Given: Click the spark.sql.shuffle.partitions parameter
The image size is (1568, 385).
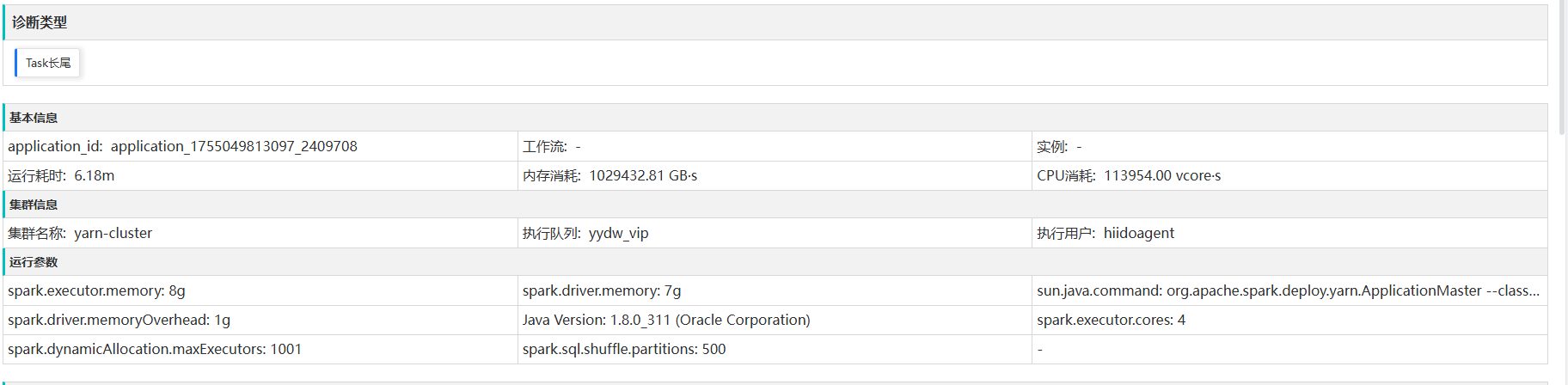Looking at the screenshot, I should pos(624,349).
